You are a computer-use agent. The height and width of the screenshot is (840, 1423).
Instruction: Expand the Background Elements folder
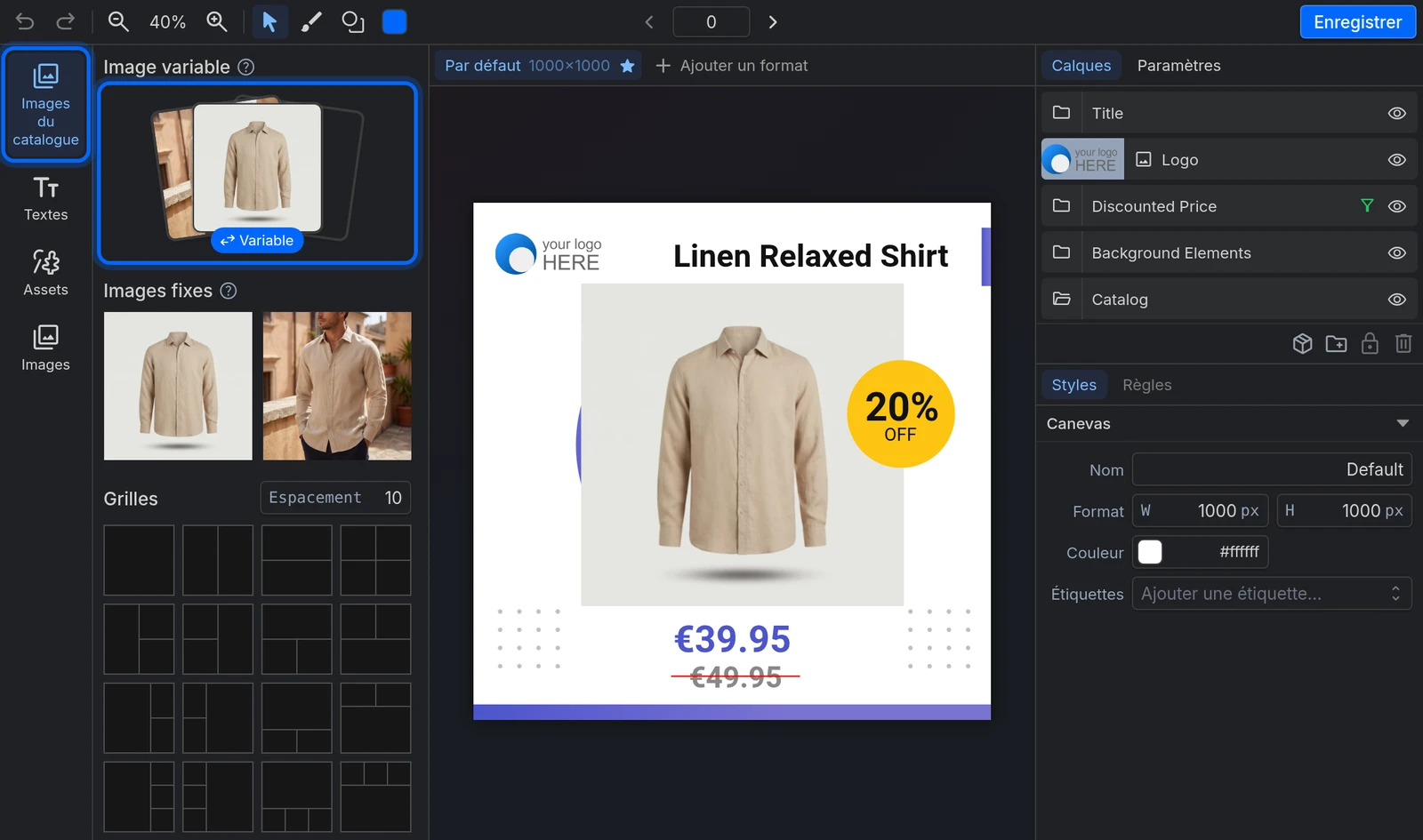1062,252
